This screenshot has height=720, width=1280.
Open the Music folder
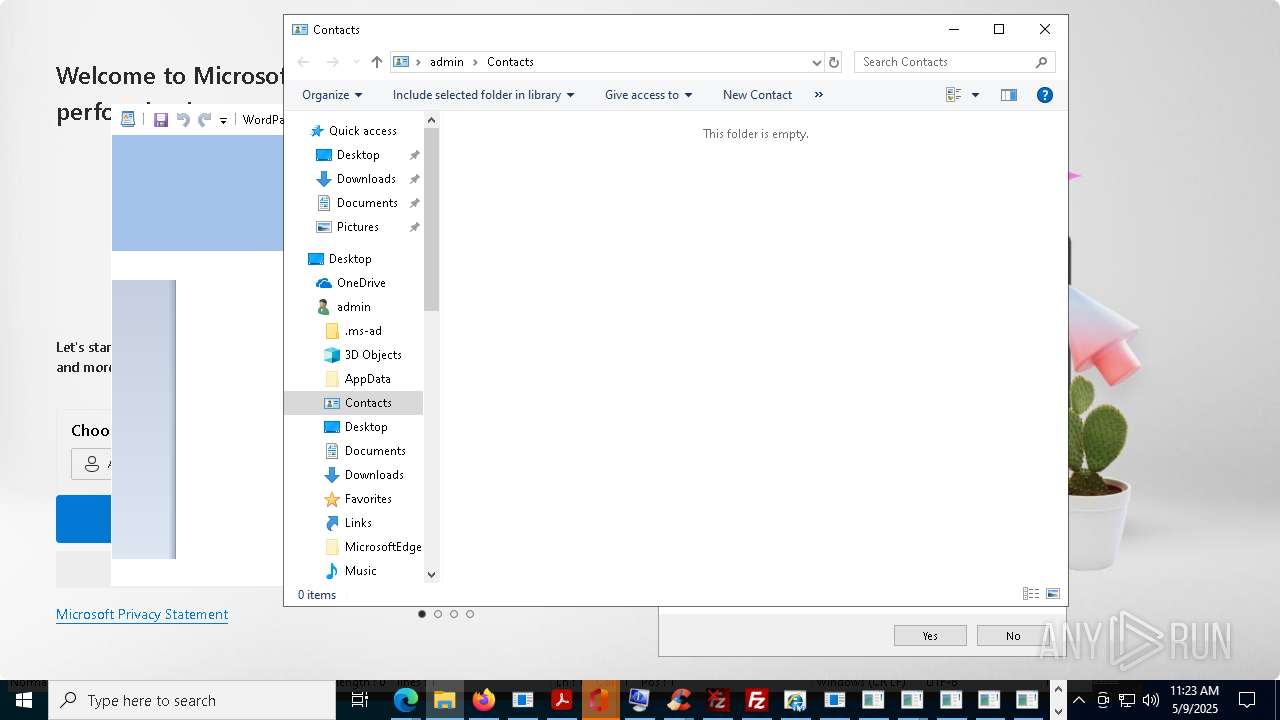pyautogui.click(x=361, y=571)
